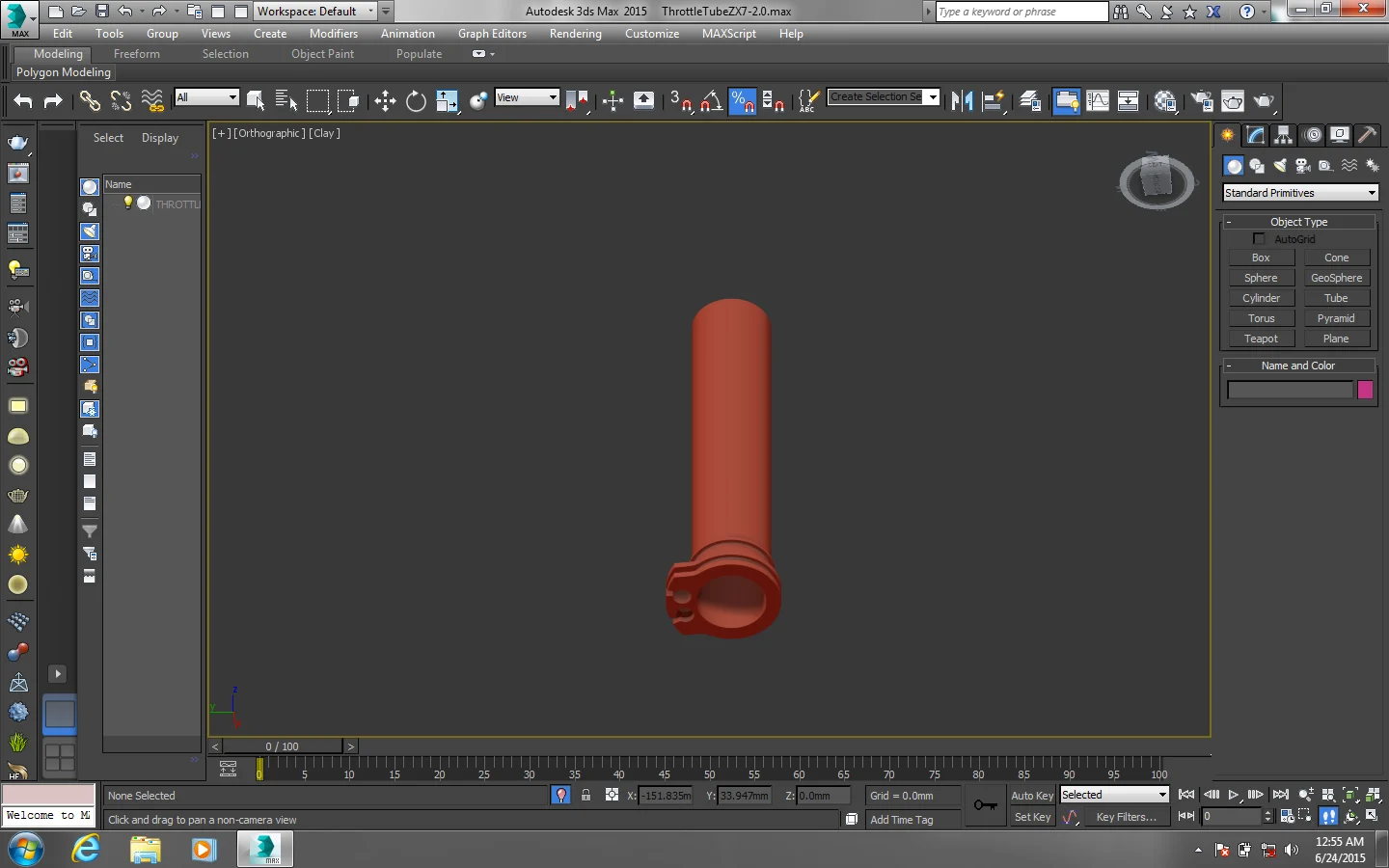This screenshot has width=1389, height=868.
Task: Open the Create Selection Set dropdown
Action: (x=884, y=96)
